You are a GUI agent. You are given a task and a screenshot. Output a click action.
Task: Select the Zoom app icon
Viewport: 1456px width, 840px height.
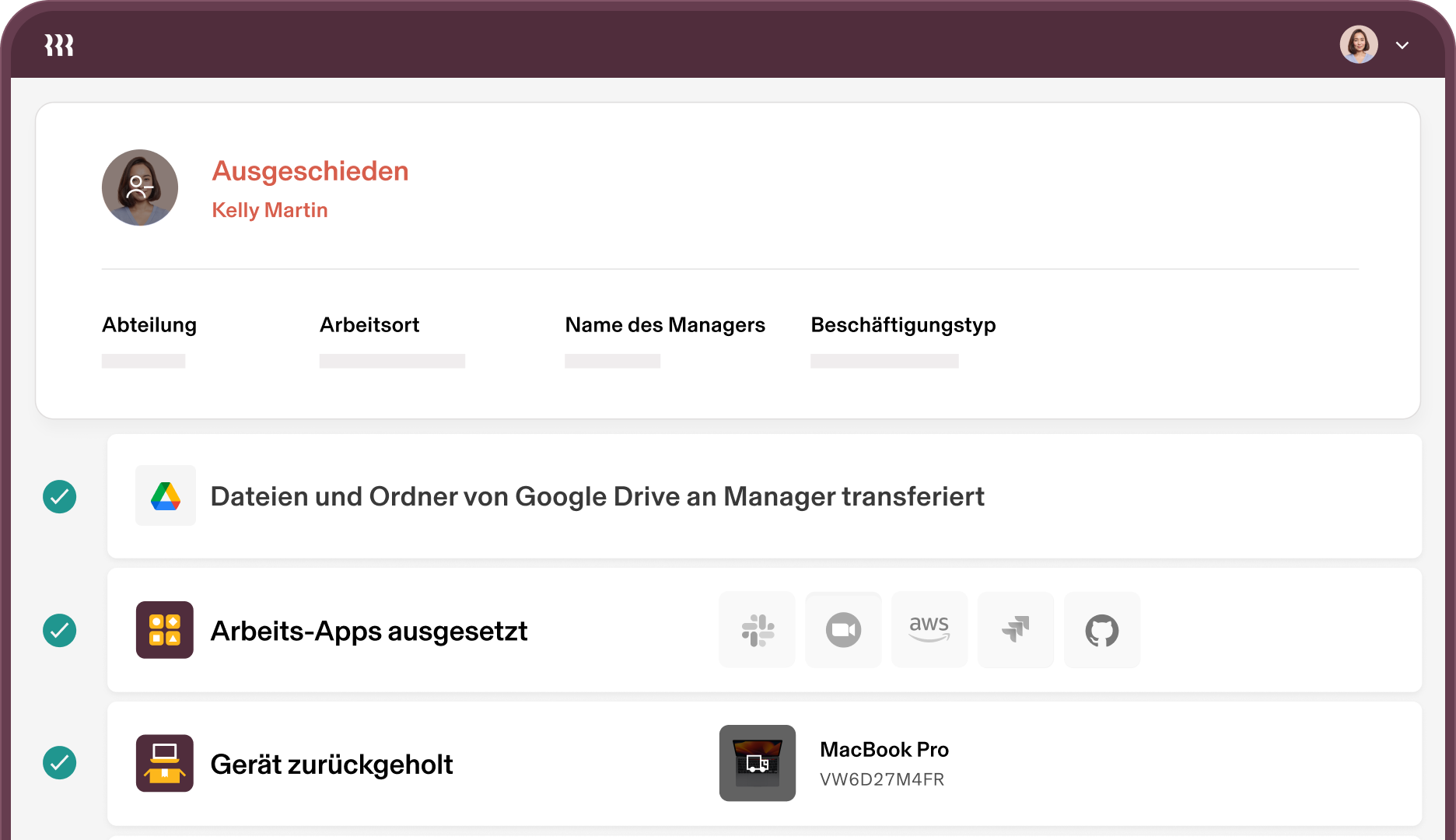(843, 630)
